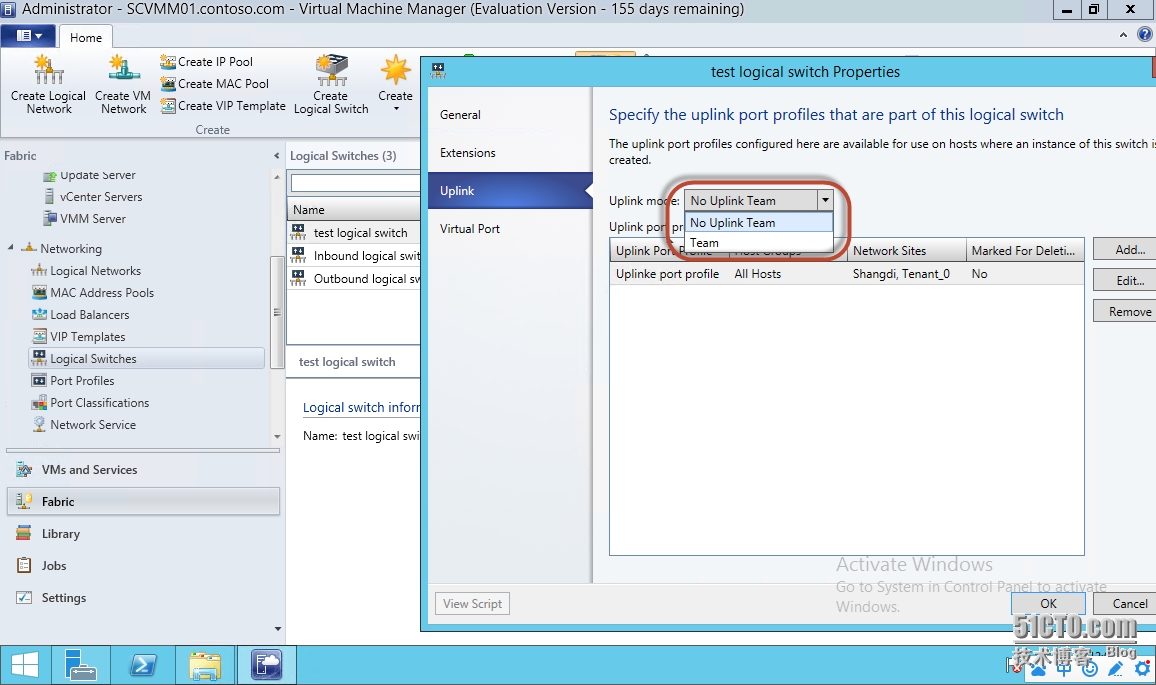Sort by the Name column header
This screenshot has width=1156, height=685.
354,209
